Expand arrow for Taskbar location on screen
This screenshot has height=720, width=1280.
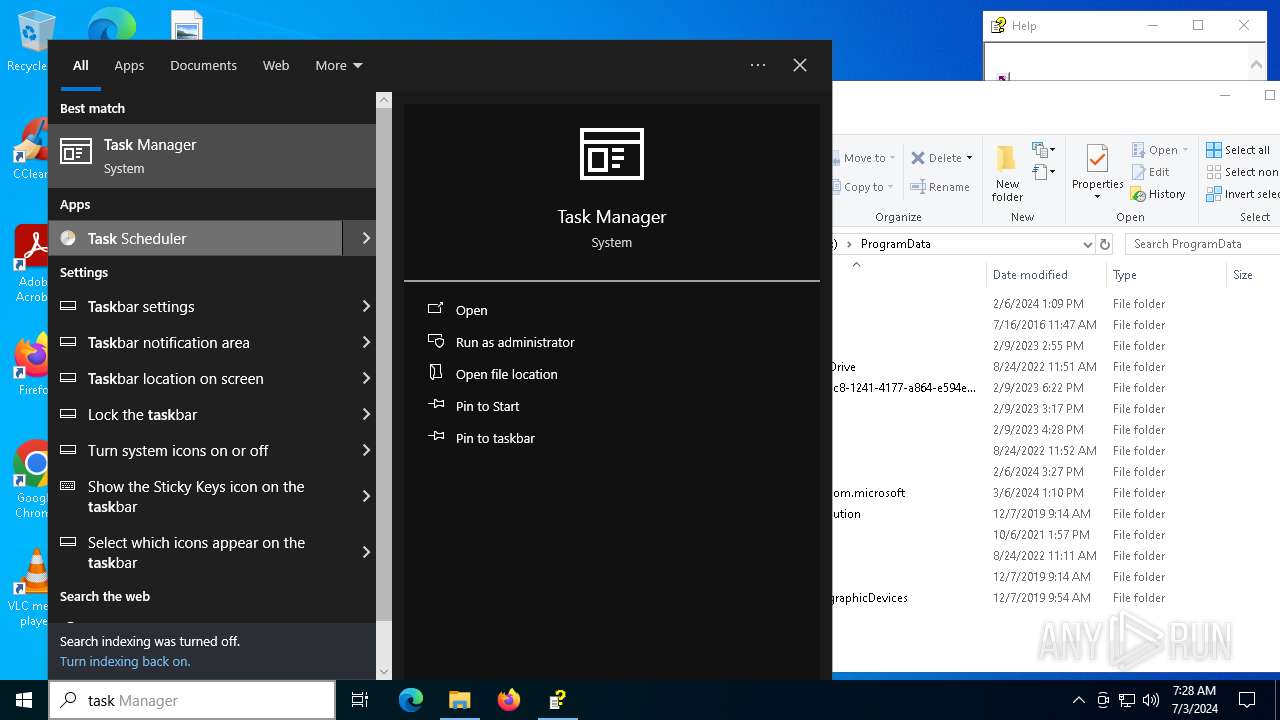(x=366, y=378)
